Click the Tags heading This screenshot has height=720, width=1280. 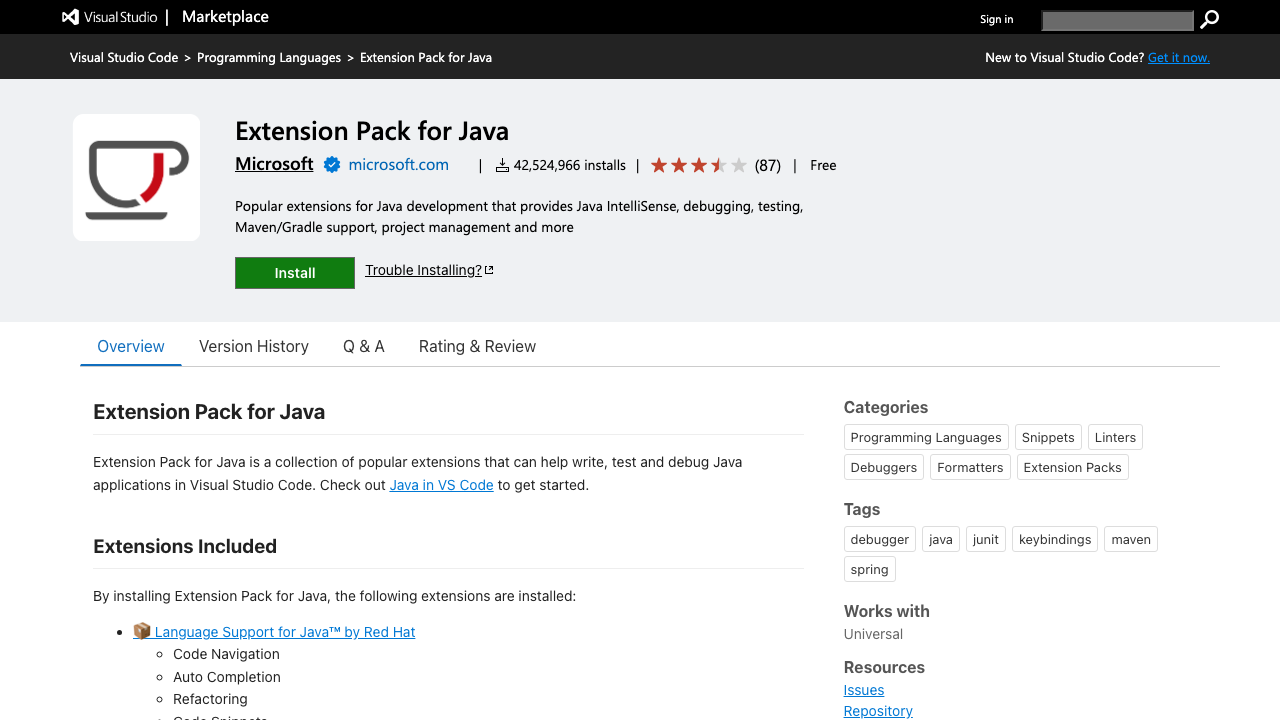(x=862, y=509)
